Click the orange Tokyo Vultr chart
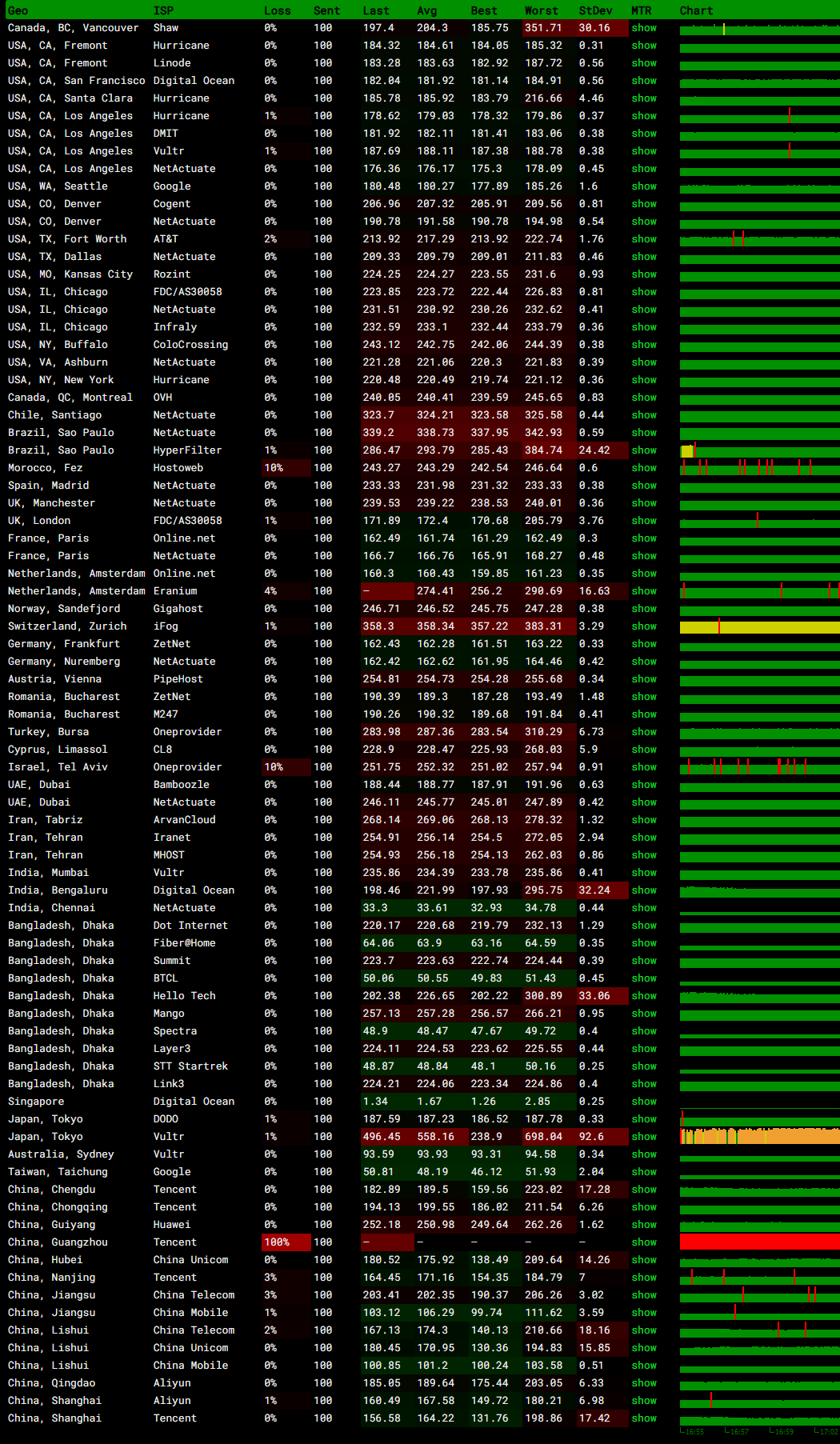The width and height of the screenshot is (840, 1444). [759, 1137]
